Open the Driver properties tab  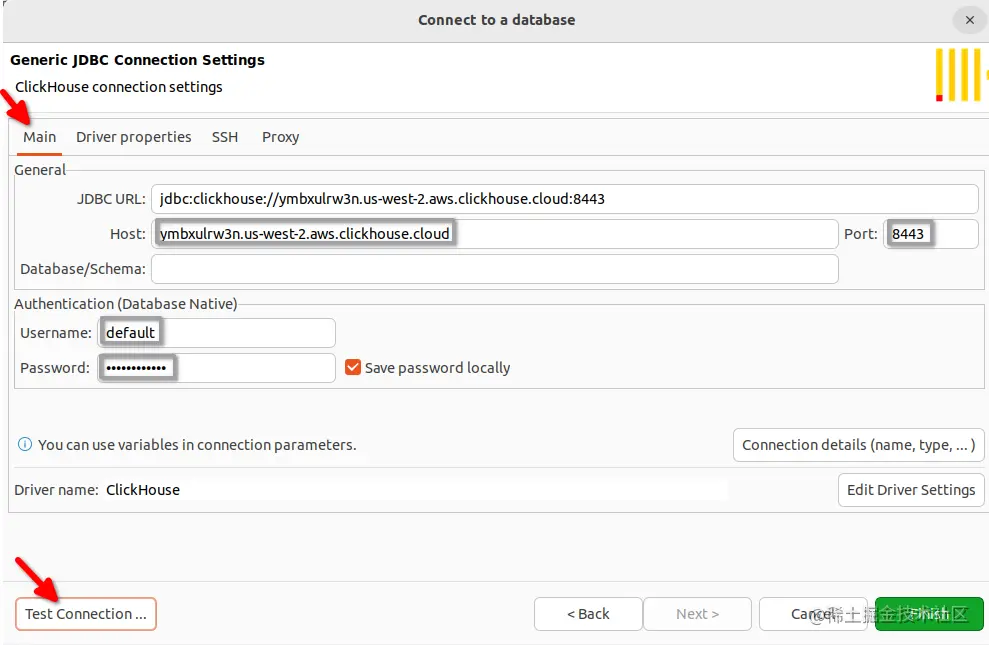[133, 137]
